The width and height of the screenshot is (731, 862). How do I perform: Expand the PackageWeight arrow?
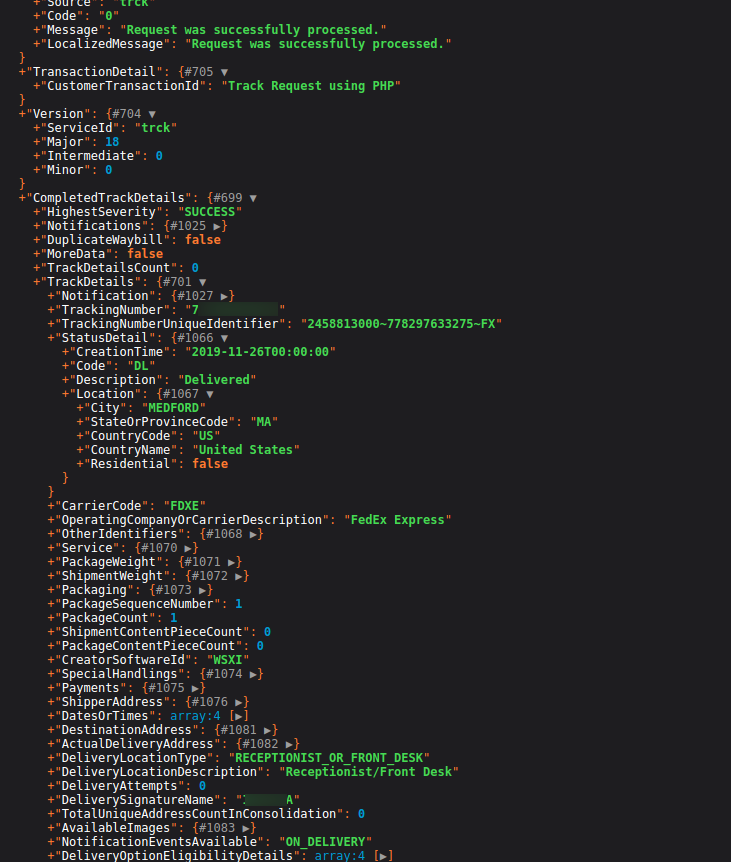[235, 562]
